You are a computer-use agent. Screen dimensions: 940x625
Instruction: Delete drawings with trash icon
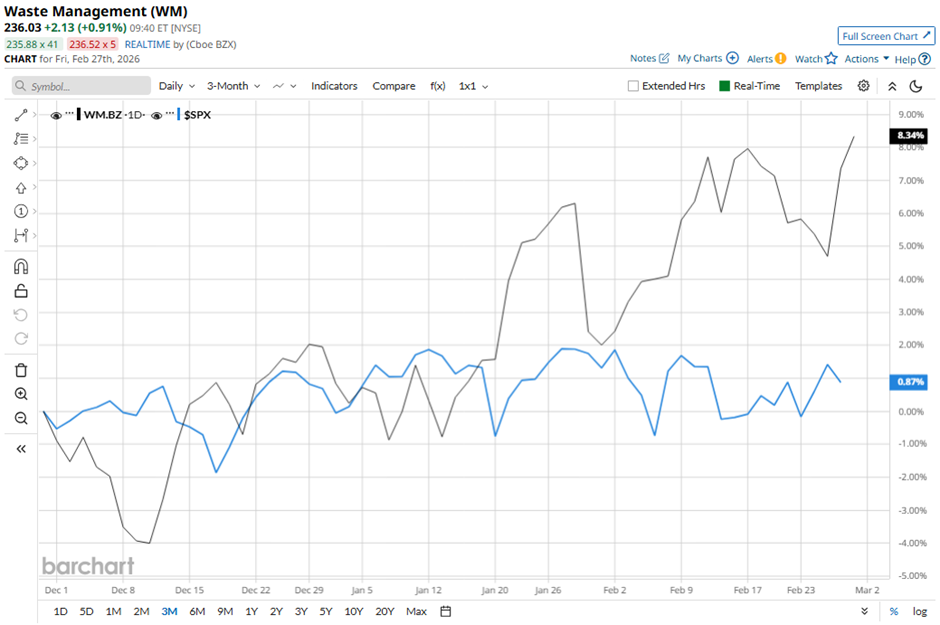coord(21,370)
